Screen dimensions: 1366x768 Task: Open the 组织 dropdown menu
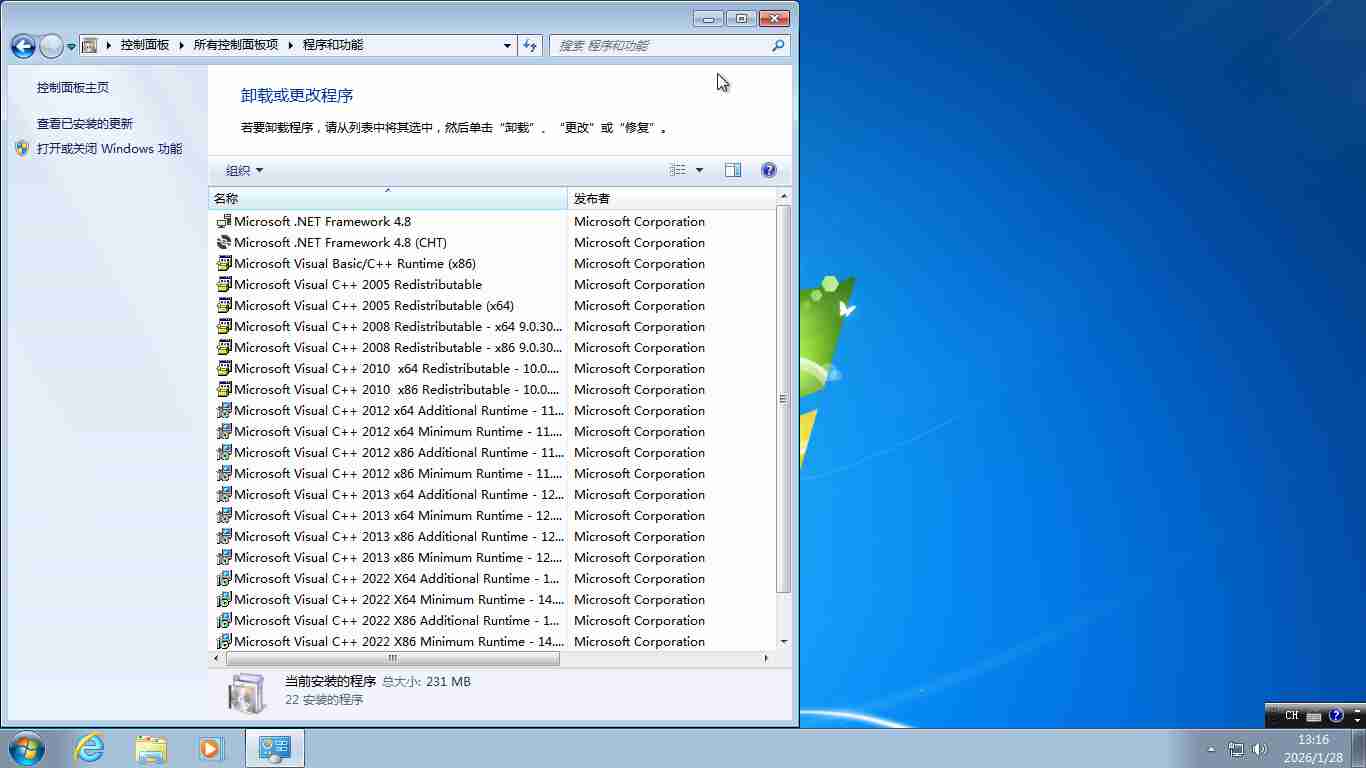click(x=244, y=171)
